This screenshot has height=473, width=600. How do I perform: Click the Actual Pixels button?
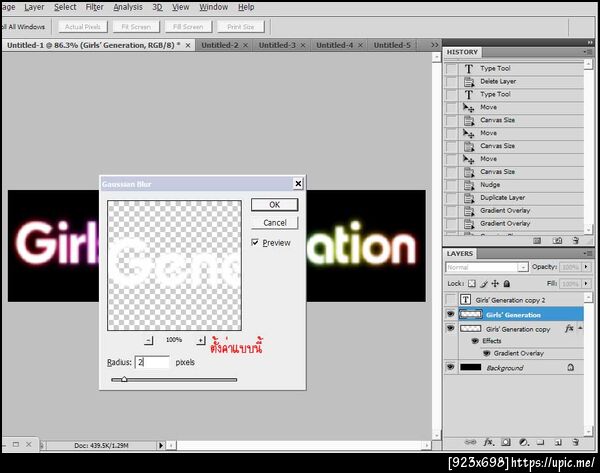[83, 27]
